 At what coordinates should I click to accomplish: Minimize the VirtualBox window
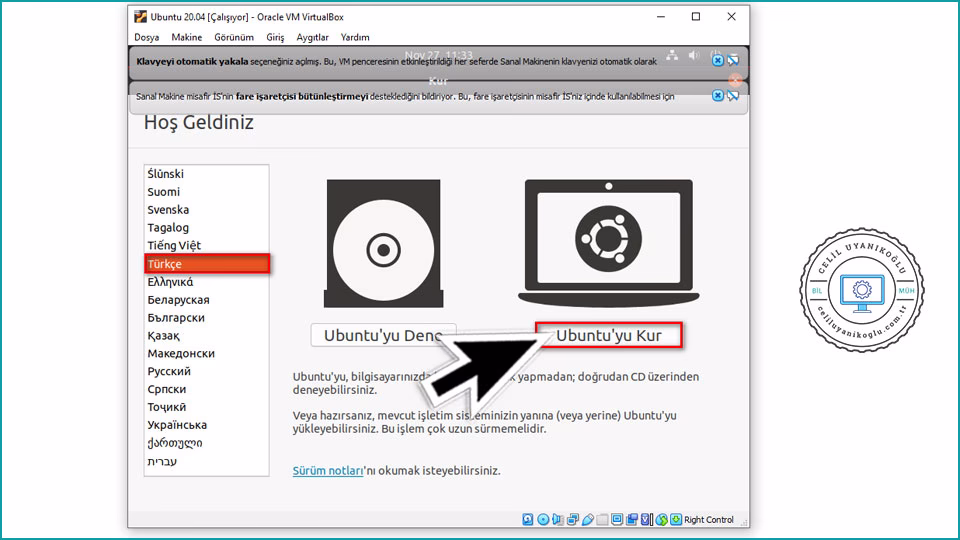661,17
